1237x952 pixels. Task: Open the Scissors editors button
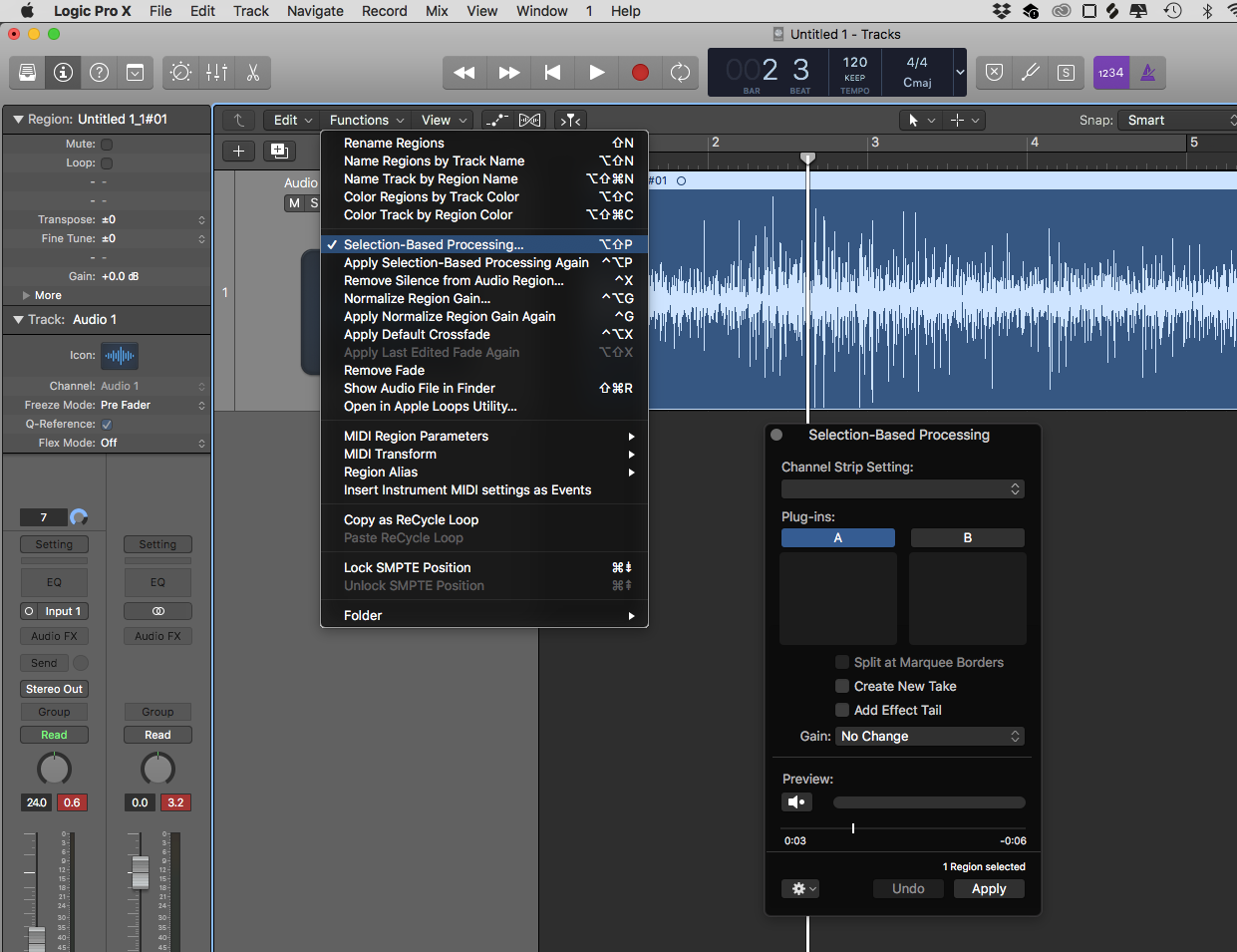pos(252,72)
